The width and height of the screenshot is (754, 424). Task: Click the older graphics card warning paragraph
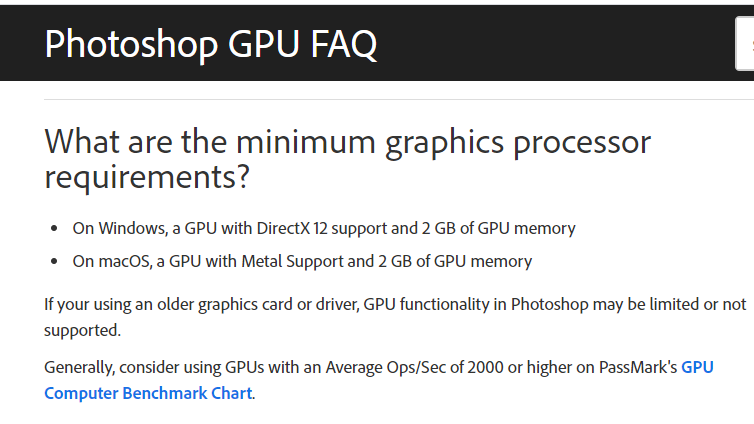[394, 304]
